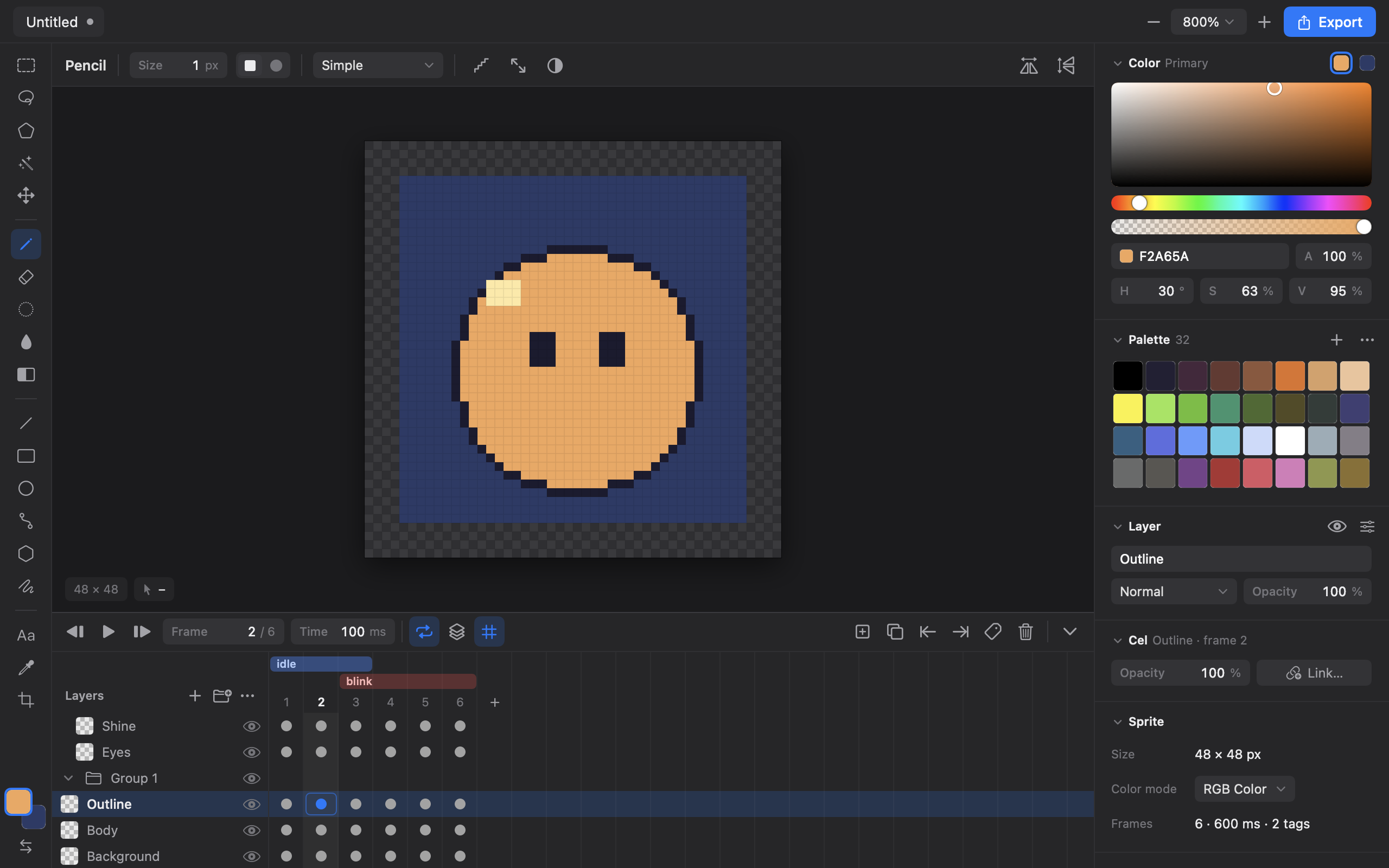Click the cel Link... button
Image resolution: width=1389 pixels, height=868 pixels.
[1313, 673]
